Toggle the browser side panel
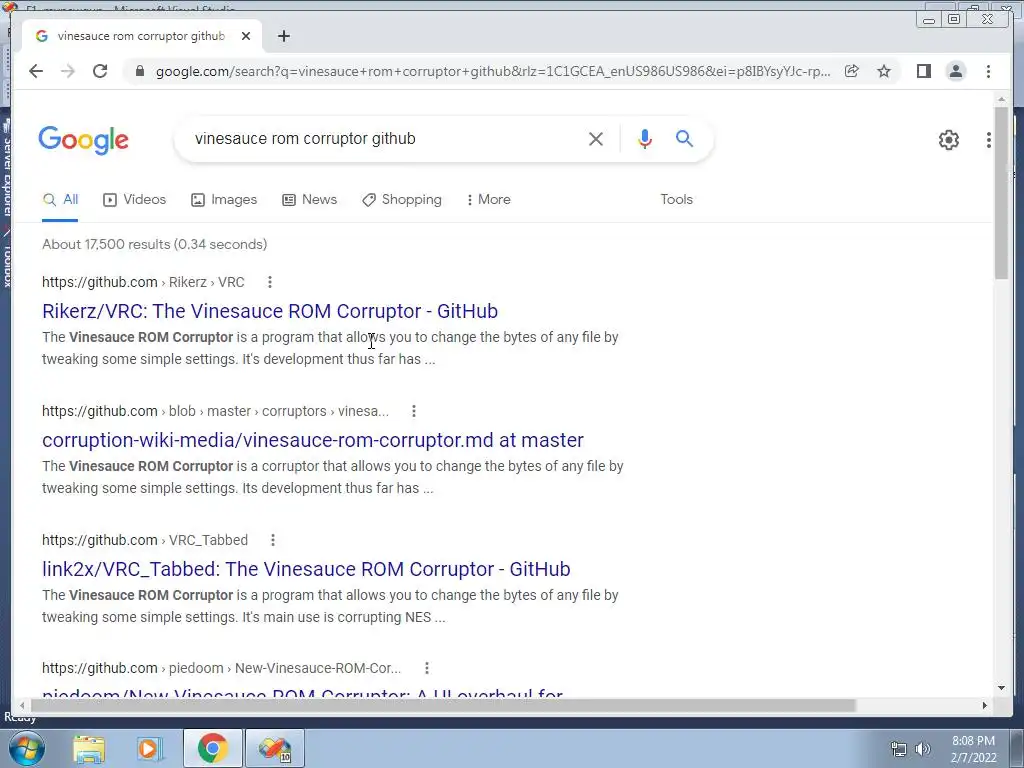Screen dimensions: 1024x768 [923, 71]
